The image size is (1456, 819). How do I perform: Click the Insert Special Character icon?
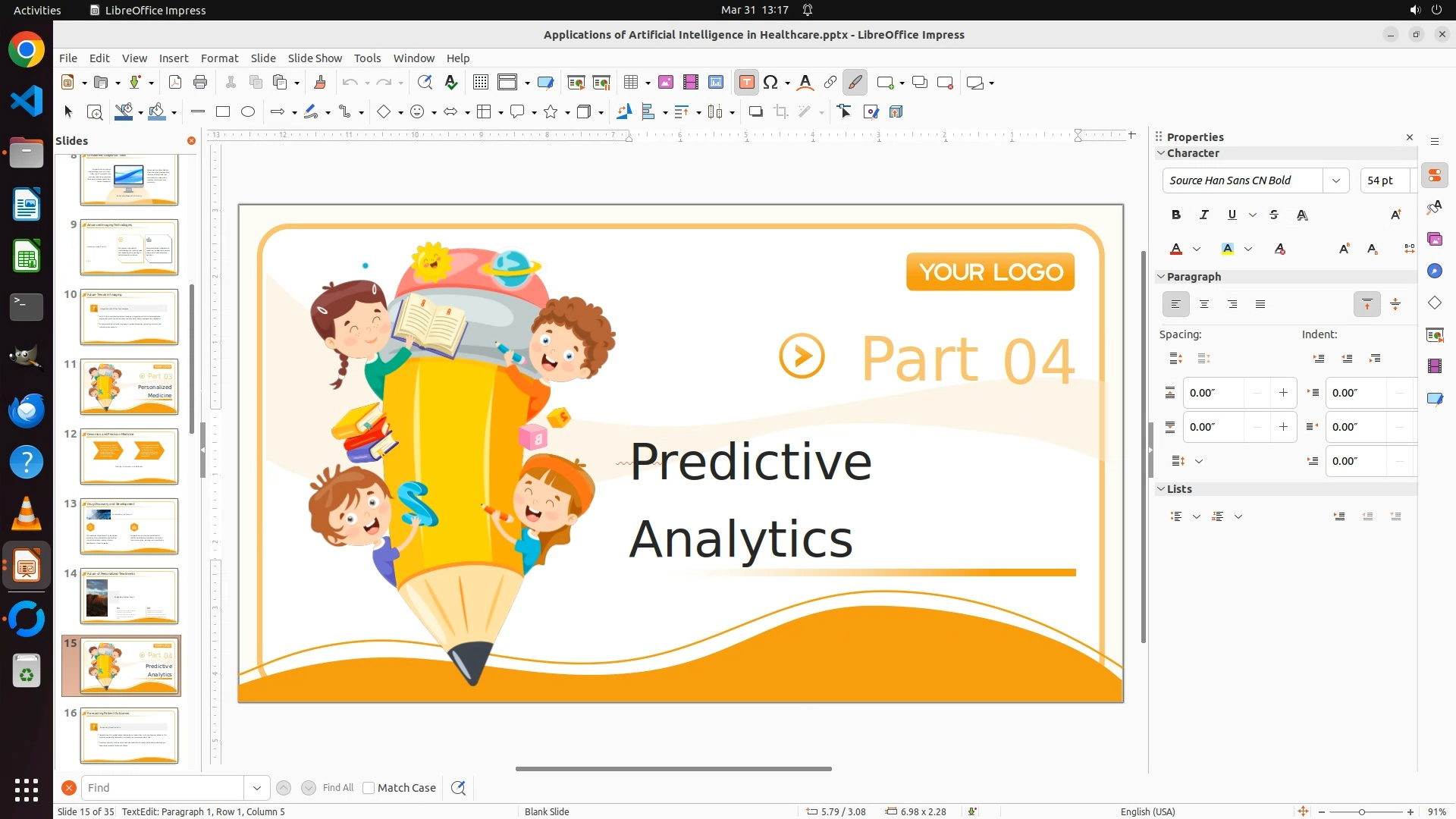pos(771,83)
